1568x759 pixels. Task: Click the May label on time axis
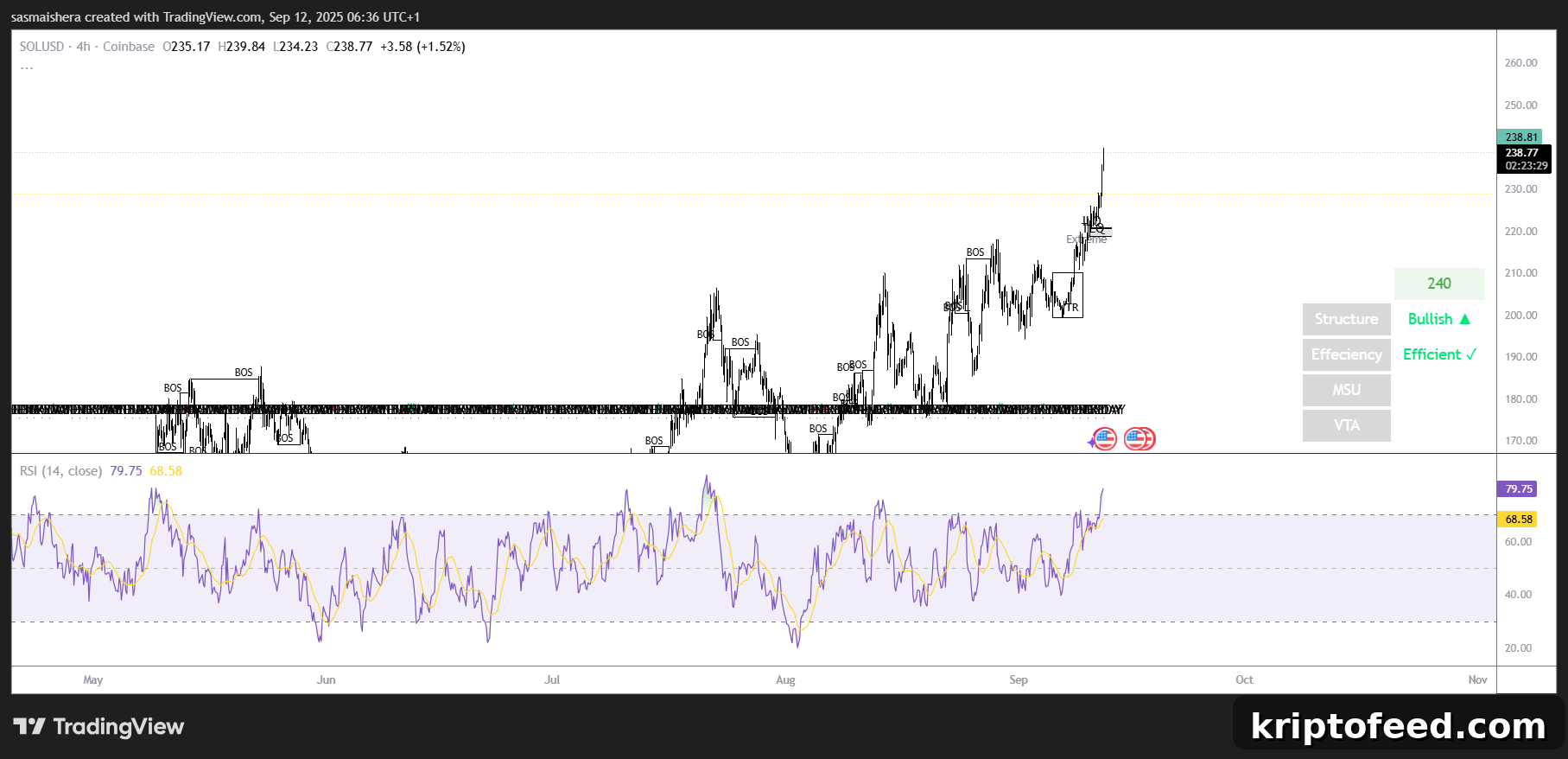point(93,680)
